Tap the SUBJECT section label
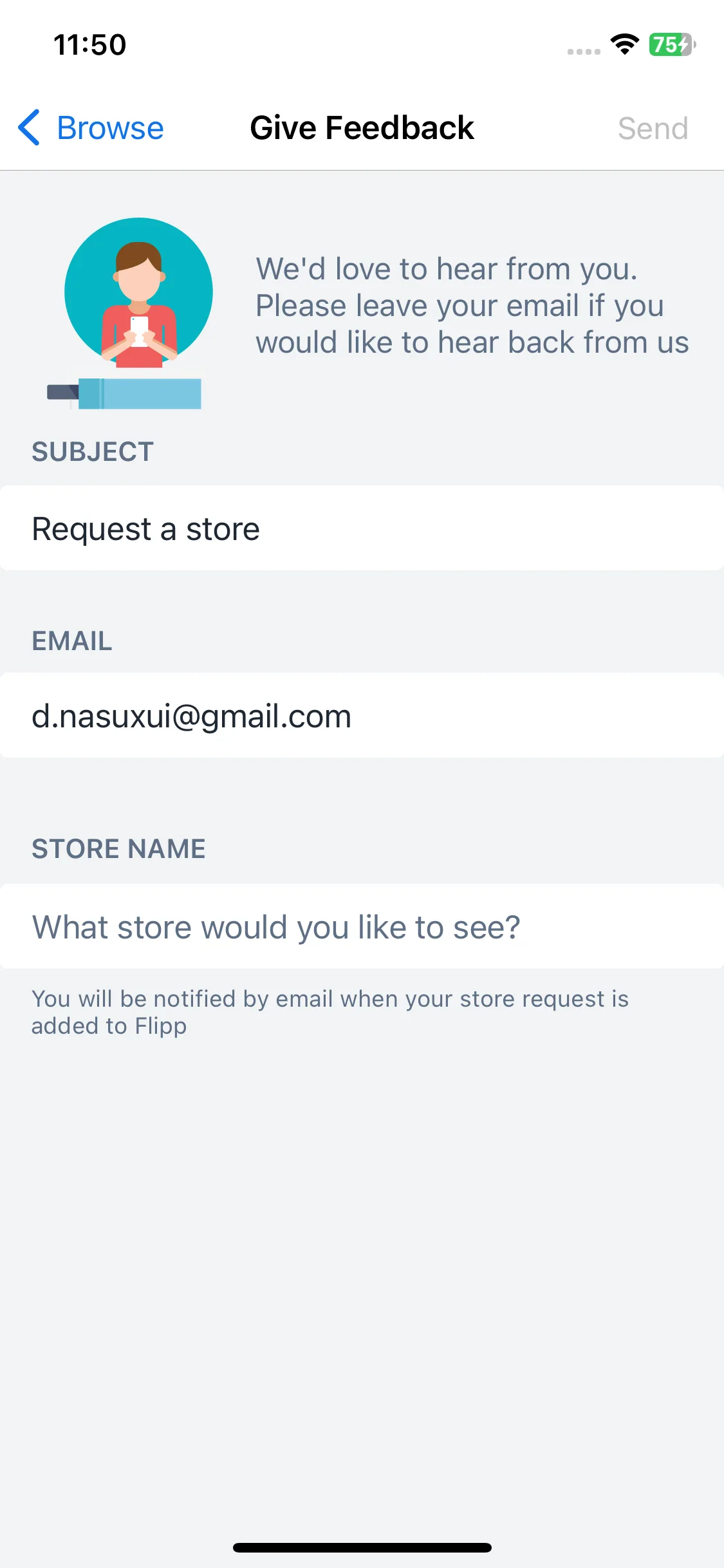The width and height of the screenshot is (724, 1568). click(x=93, y=451)
